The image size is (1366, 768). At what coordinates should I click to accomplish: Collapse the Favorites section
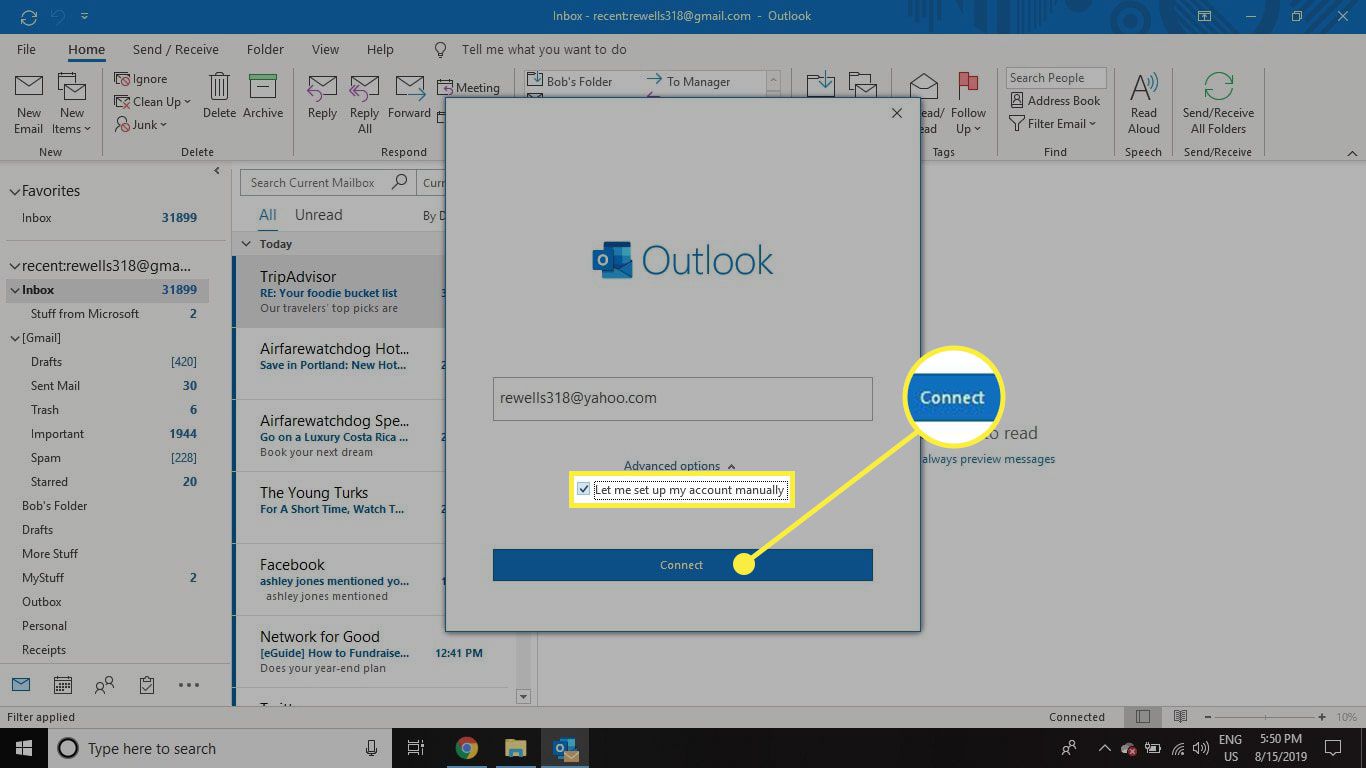14,191
